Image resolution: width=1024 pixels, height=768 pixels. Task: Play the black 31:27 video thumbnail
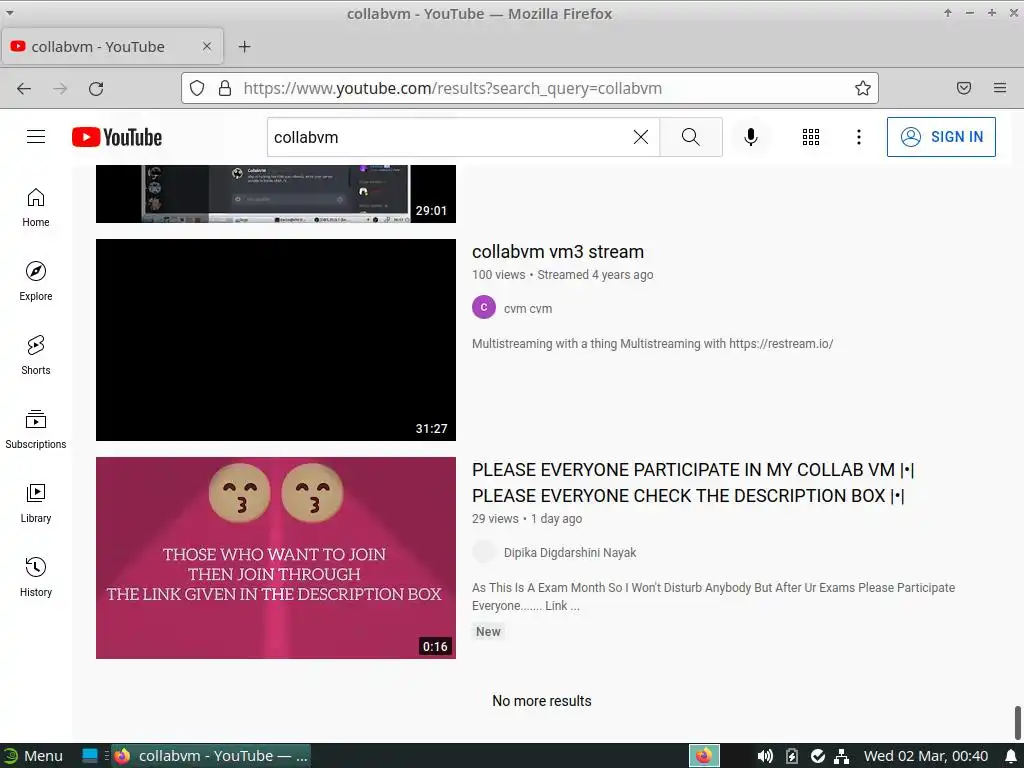[x=276, y=340]
